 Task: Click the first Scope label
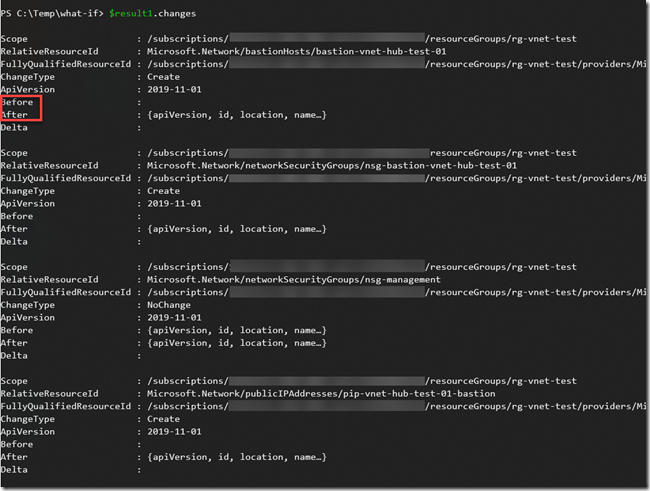tap(14, 39)
